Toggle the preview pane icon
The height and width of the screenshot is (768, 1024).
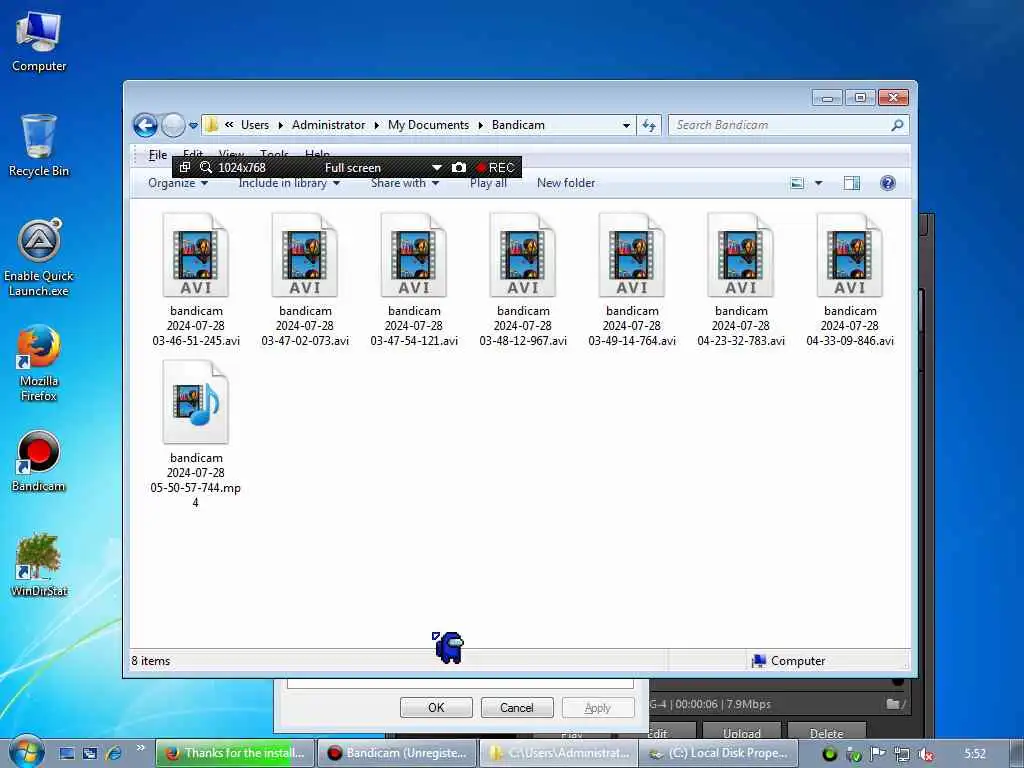point(852,183)
